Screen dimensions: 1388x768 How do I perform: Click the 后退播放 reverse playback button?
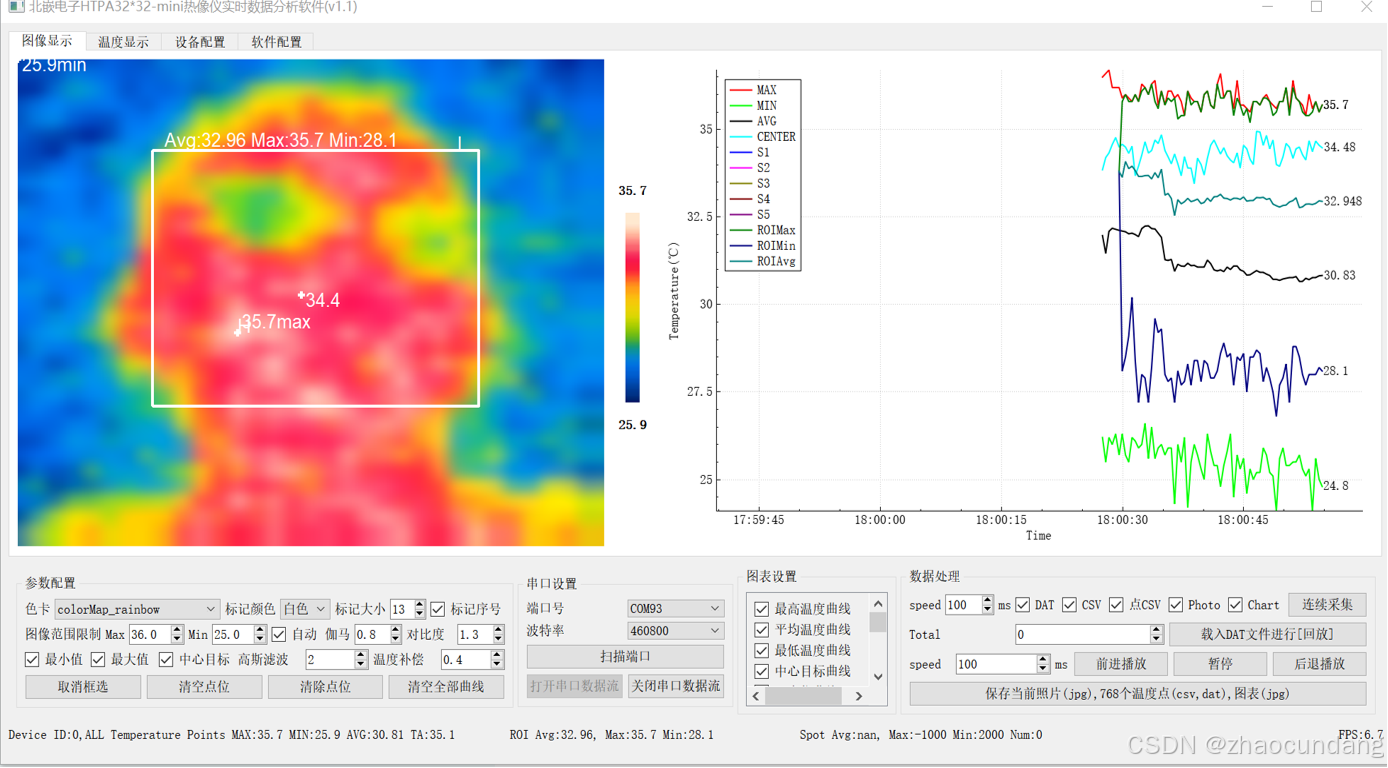pos(1320,664)
